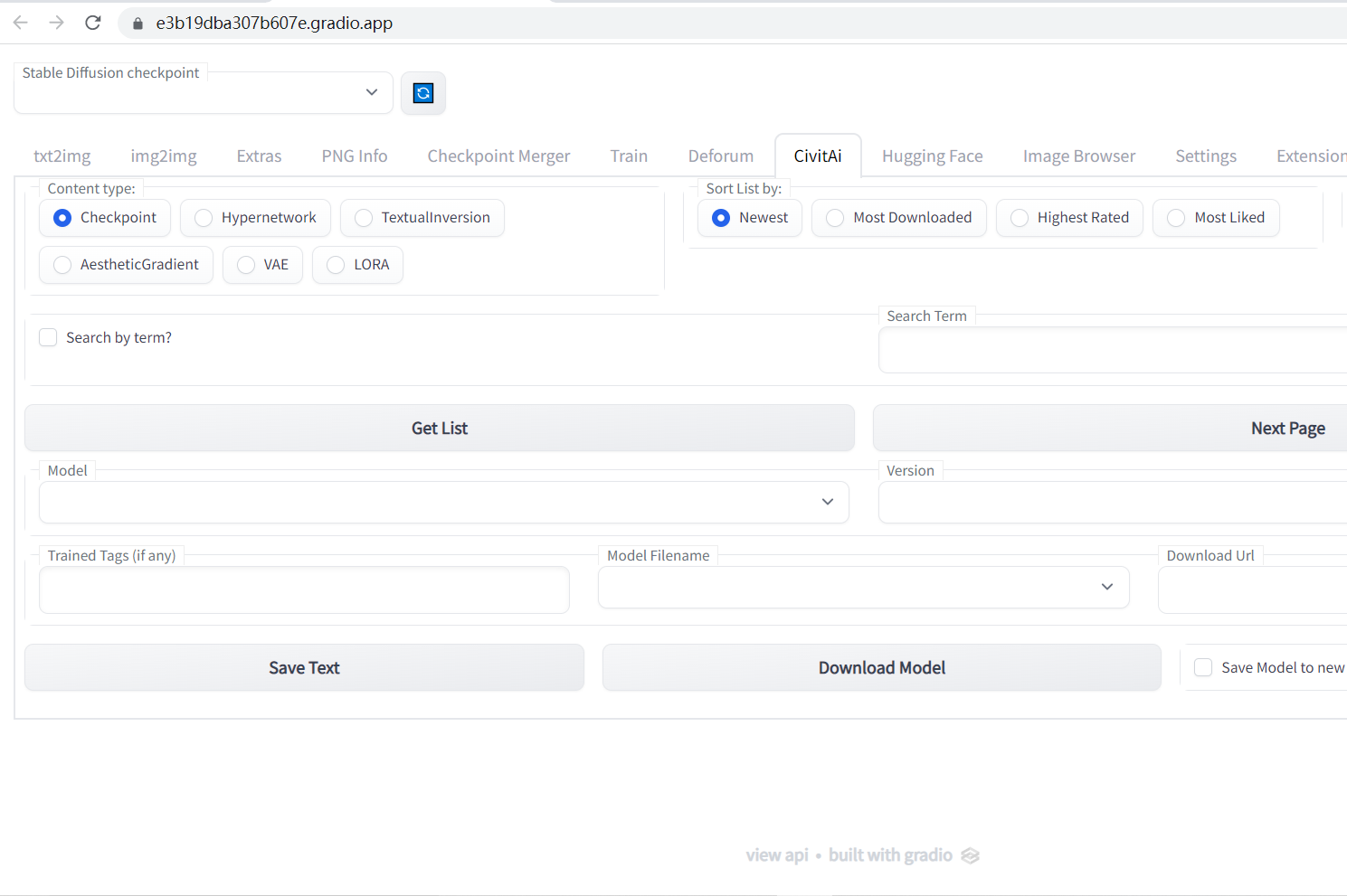The width and height of the screenshot is (1347, 896).
Task: Enable the Search by term checkbox
Action: (49, 337)
